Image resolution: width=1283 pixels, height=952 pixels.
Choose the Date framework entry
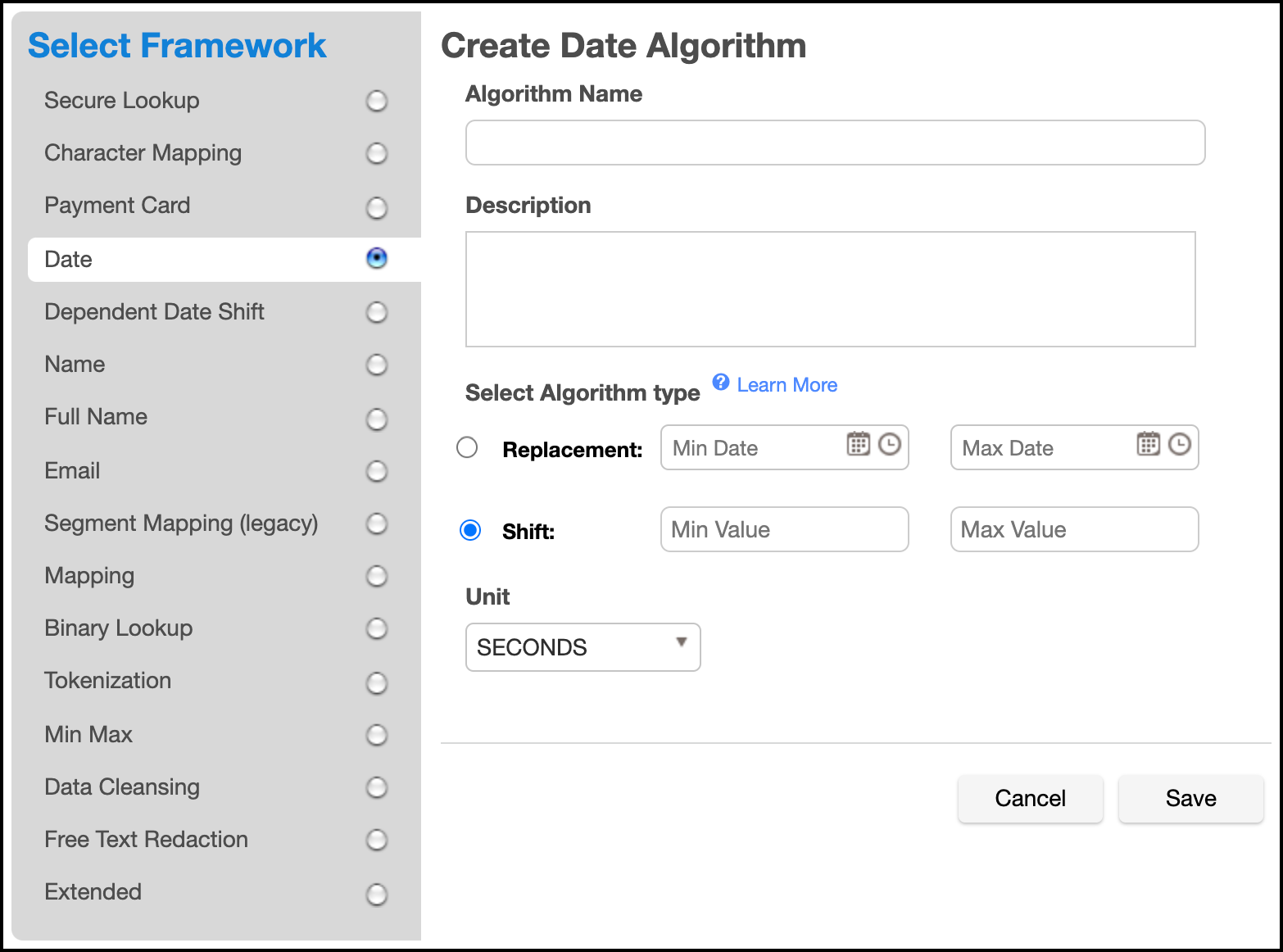tap(377, 259)
